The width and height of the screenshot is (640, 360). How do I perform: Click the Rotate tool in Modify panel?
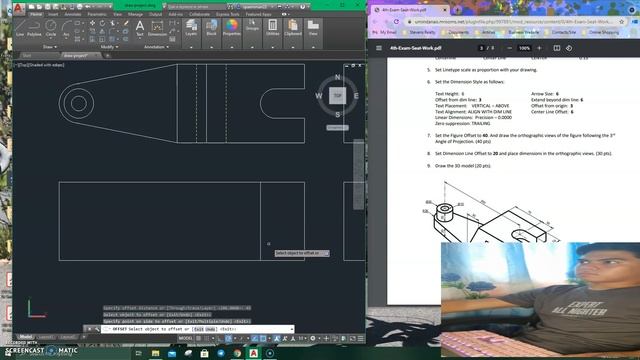[x=102, y=23]
